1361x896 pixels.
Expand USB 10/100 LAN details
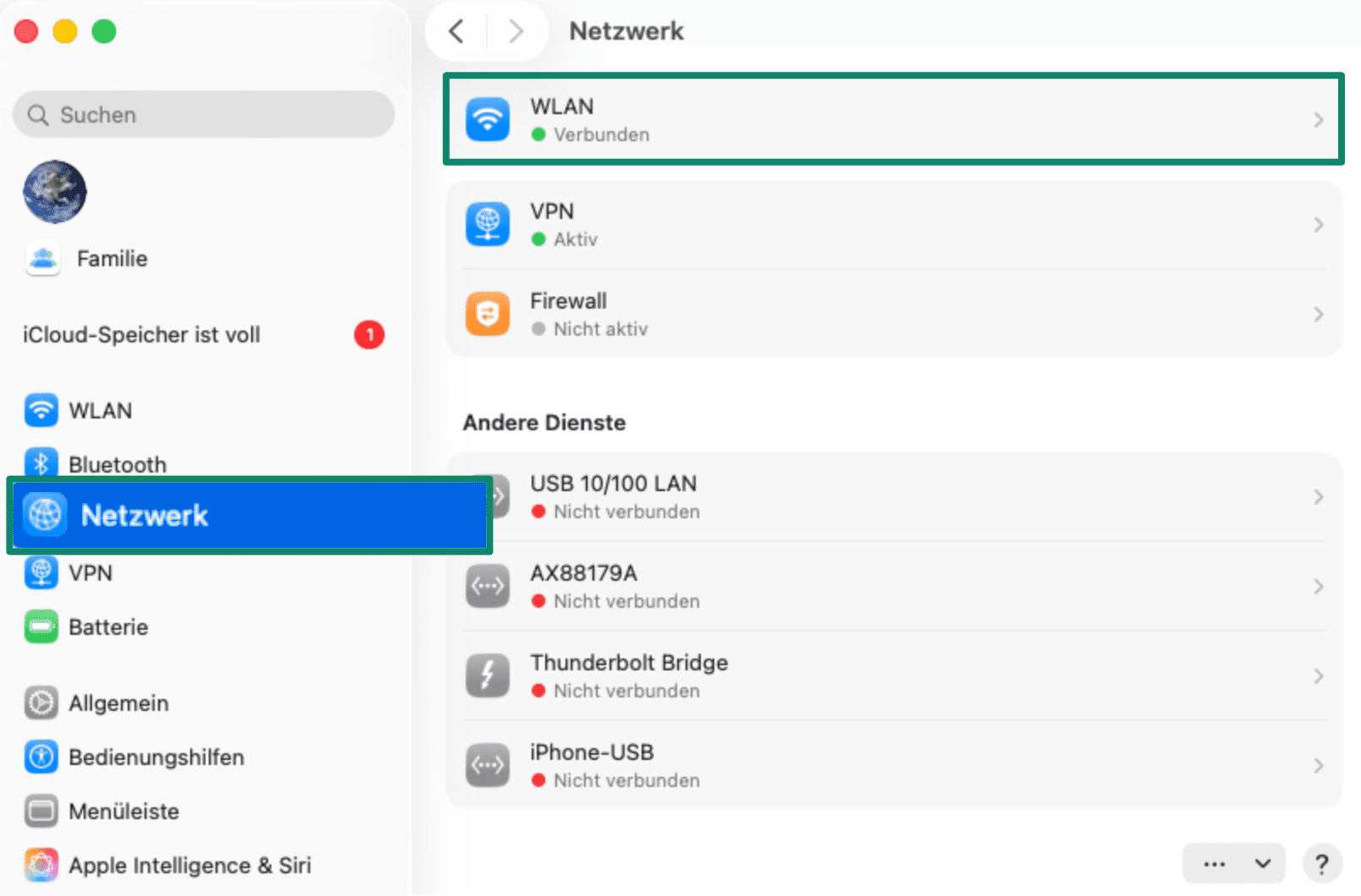coord(1319,496)
